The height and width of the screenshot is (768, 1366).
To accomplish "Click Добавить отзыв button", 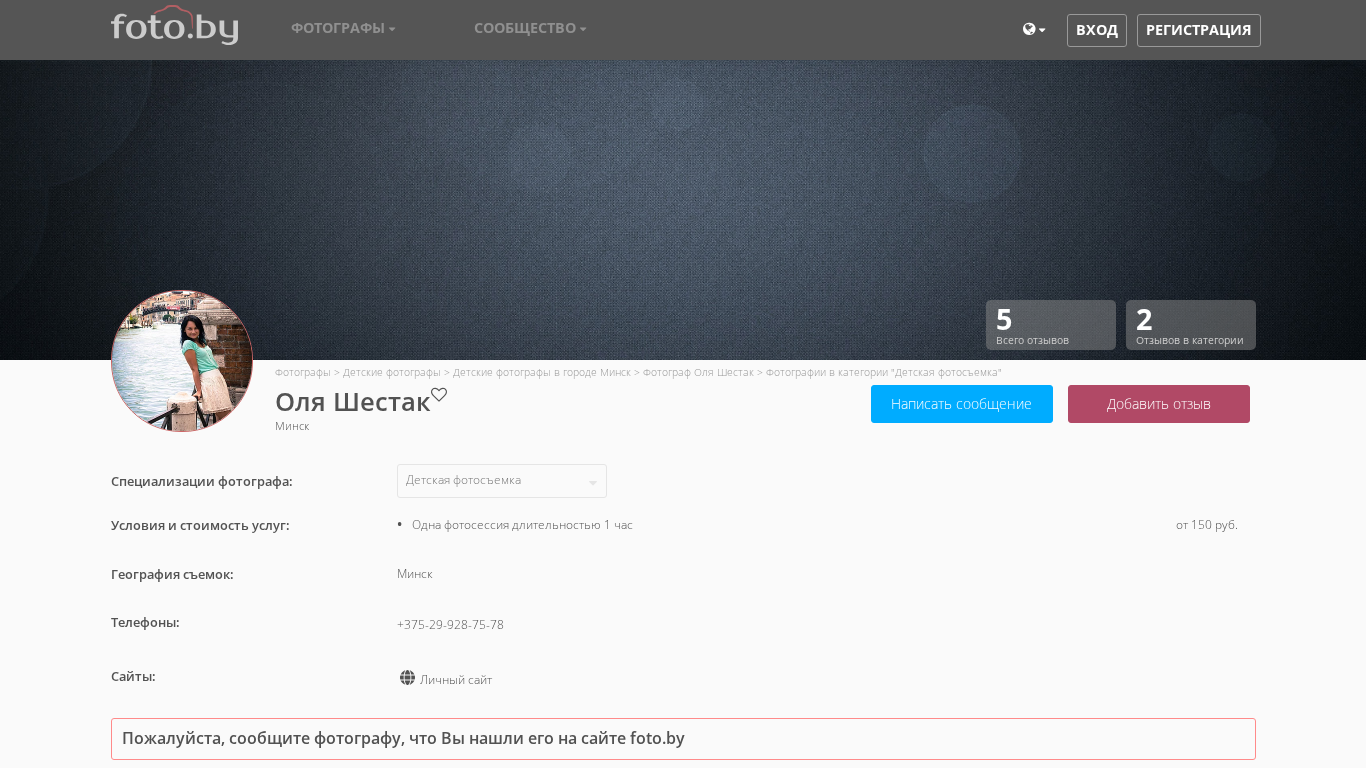I will pos(1159,404).
